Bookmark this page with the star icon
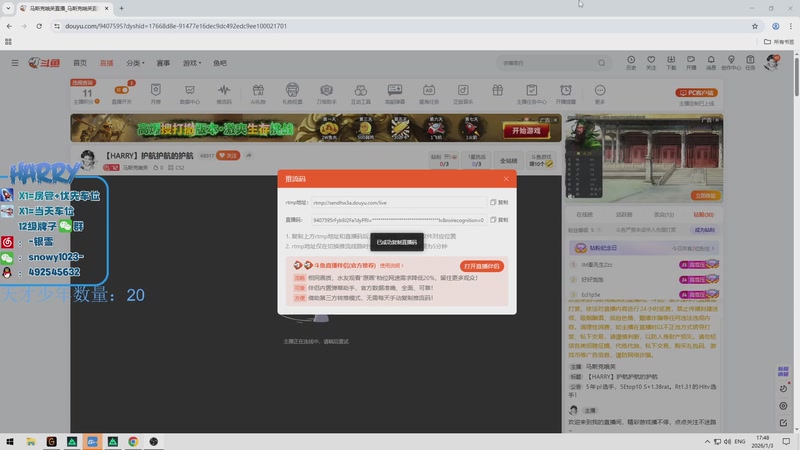This screenshot has width=800, height=450. [x=755, y=26]
